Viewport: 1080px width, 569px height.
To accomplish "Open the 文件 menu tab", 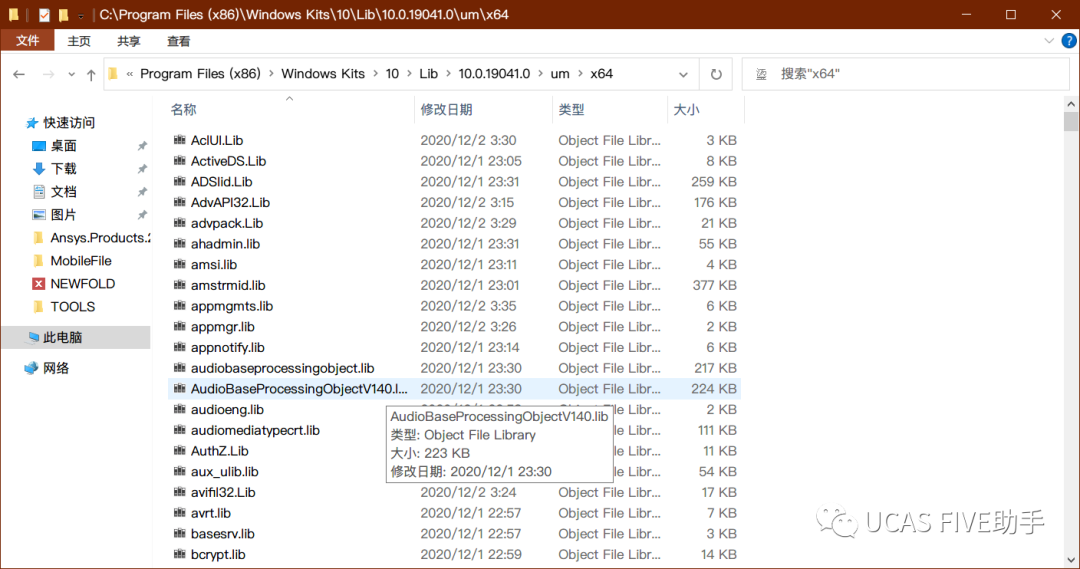I will (x=28, y=41).
